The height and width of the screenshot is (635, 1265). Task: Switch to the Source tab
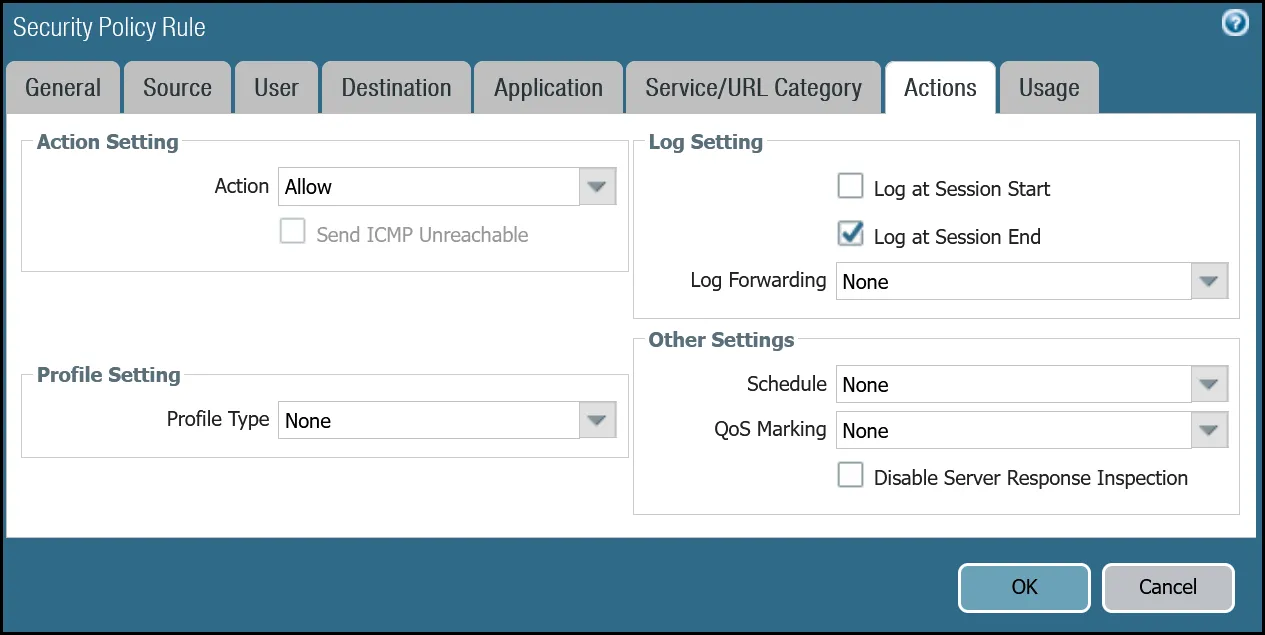click(x=177, y=87)
